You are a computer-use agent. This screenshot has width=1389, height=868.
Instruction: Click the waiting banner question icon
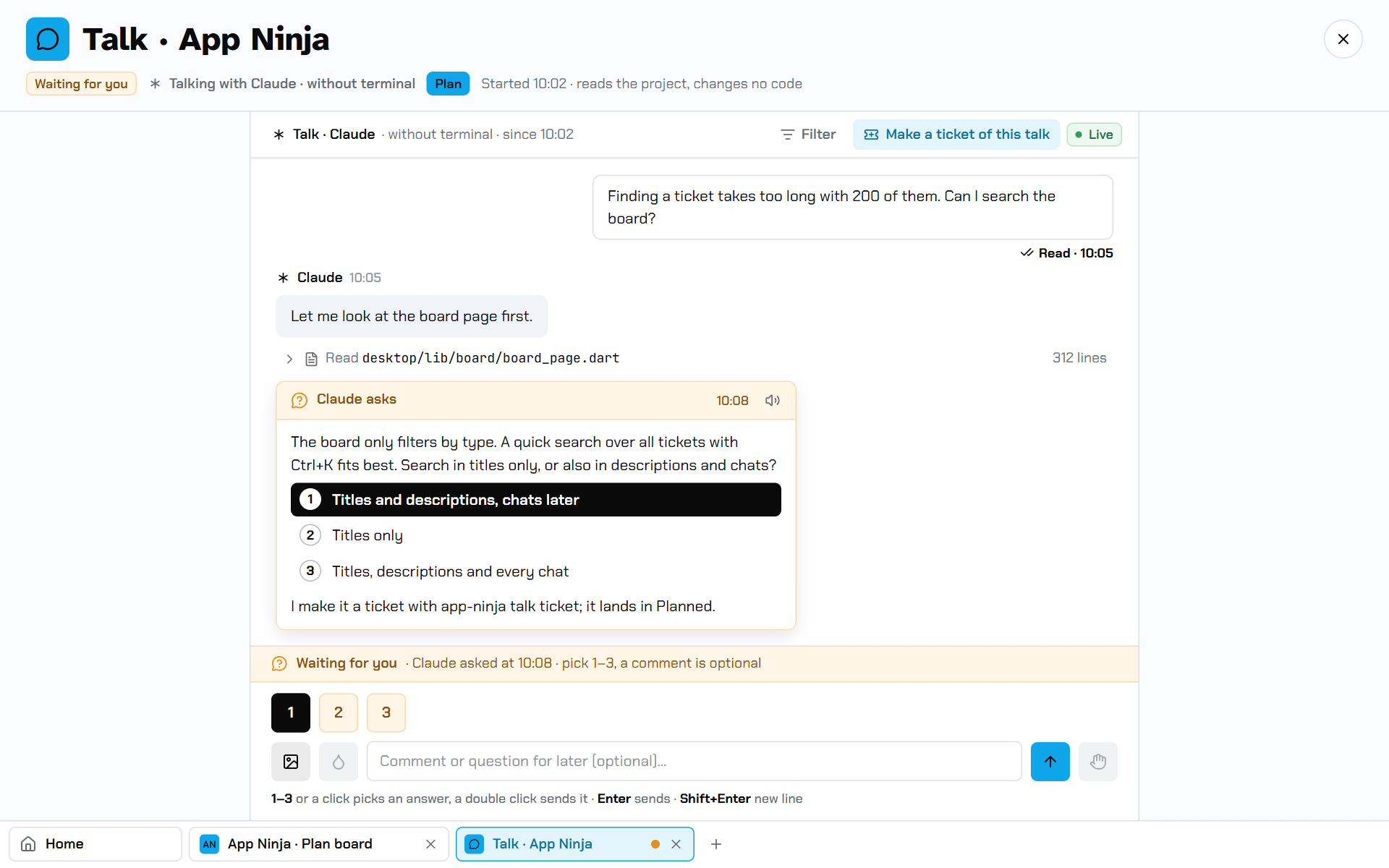pyautogui.click(x=279, y=663)
